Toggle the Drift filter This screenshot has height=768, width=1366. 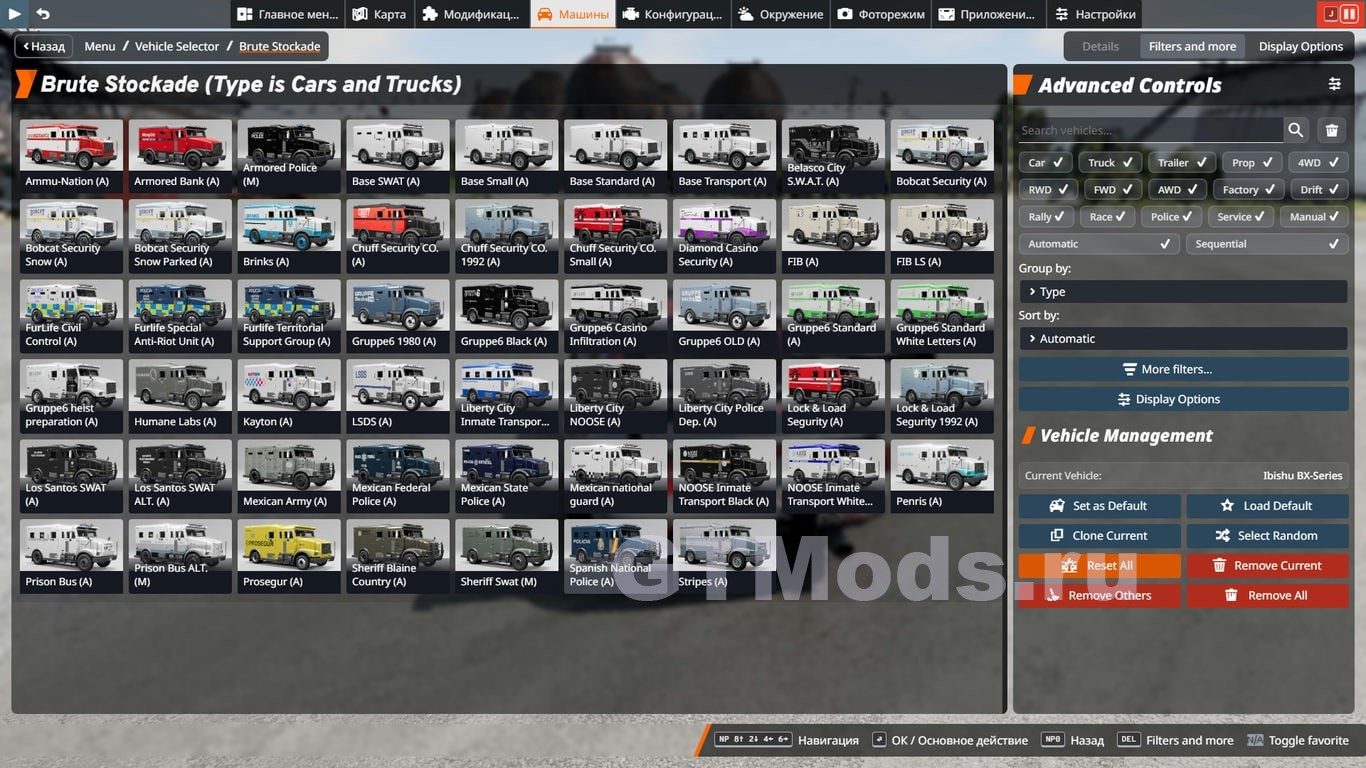(1319, 189)
